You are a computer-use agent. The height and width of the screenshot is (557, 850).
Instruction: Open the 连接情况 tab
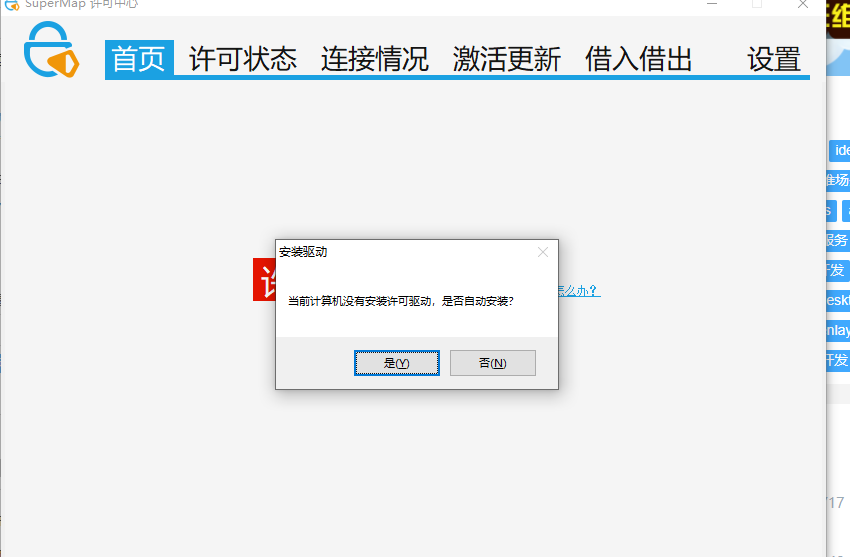coord(375,59)
